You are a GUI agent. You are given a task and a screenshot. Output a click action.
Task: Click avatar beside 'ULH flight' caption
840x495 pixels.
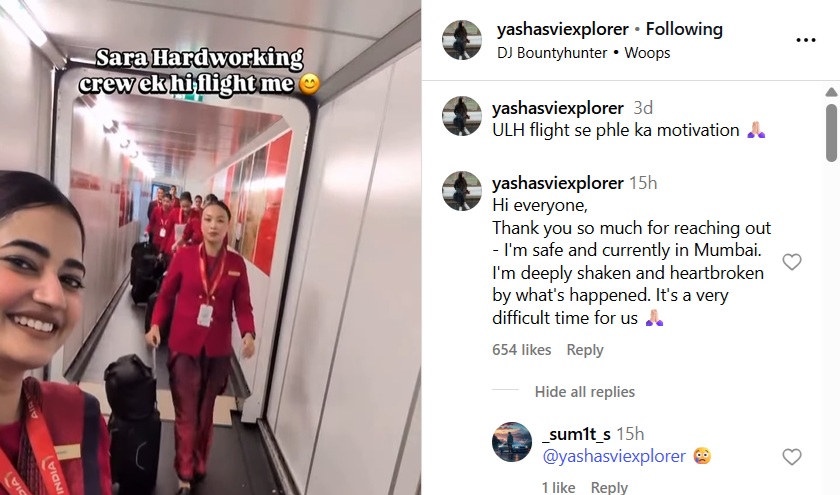tap(462, 116)
